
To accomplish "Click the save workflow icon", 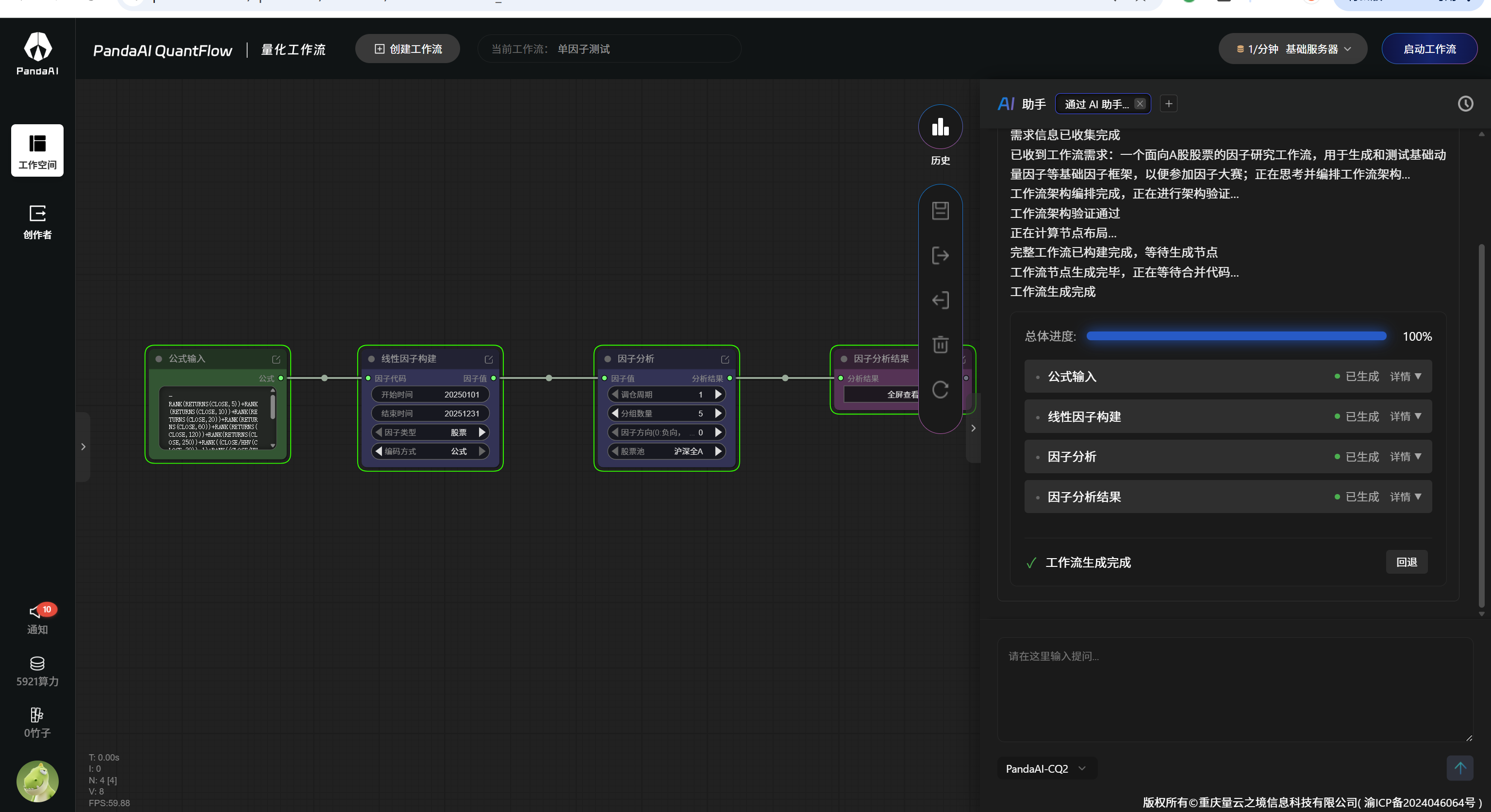I will pyautogui.click(x=940, y=211).
